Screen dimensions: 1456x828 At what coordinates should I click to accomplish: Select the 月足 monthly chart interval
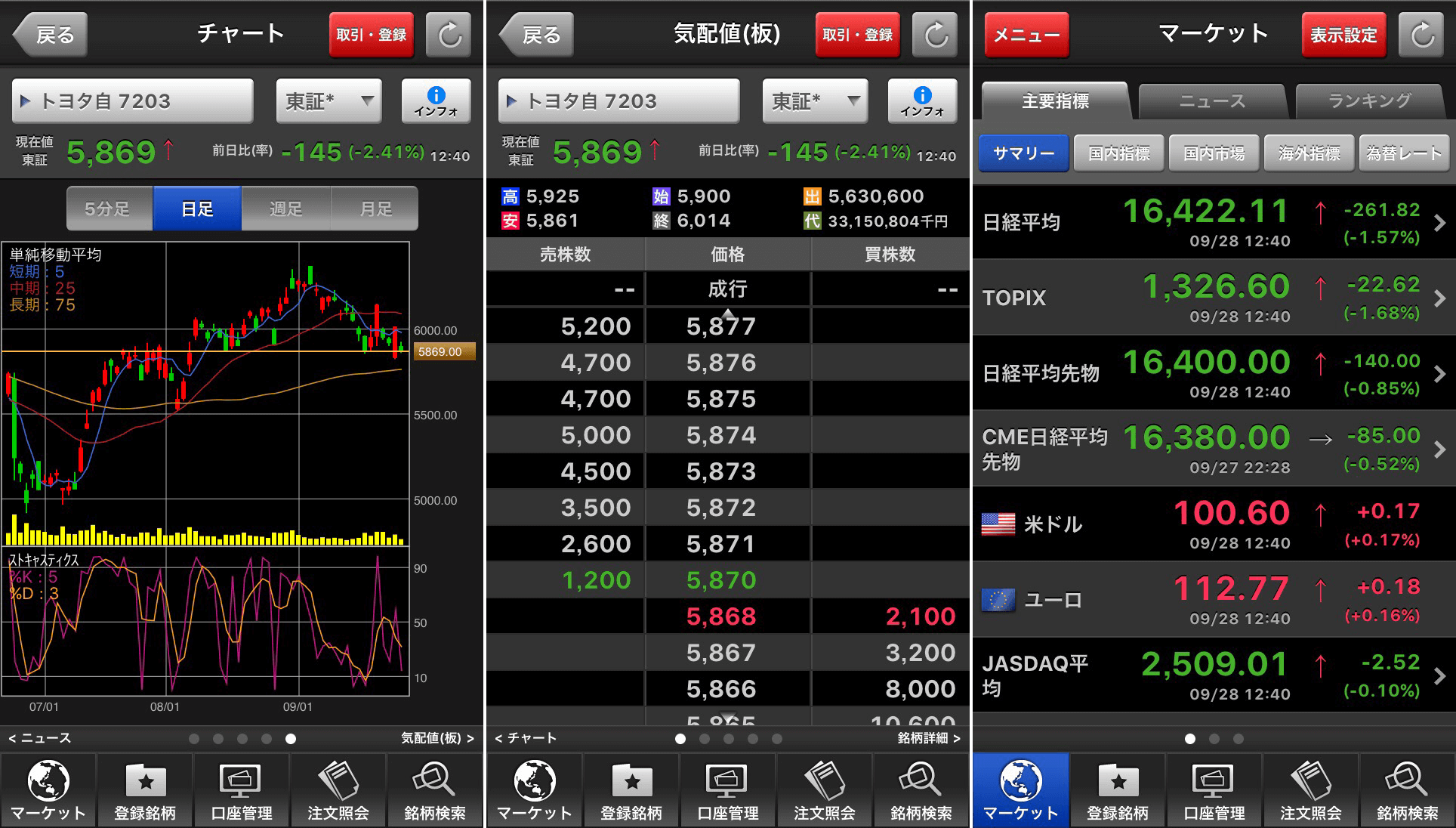coord(375,209)
